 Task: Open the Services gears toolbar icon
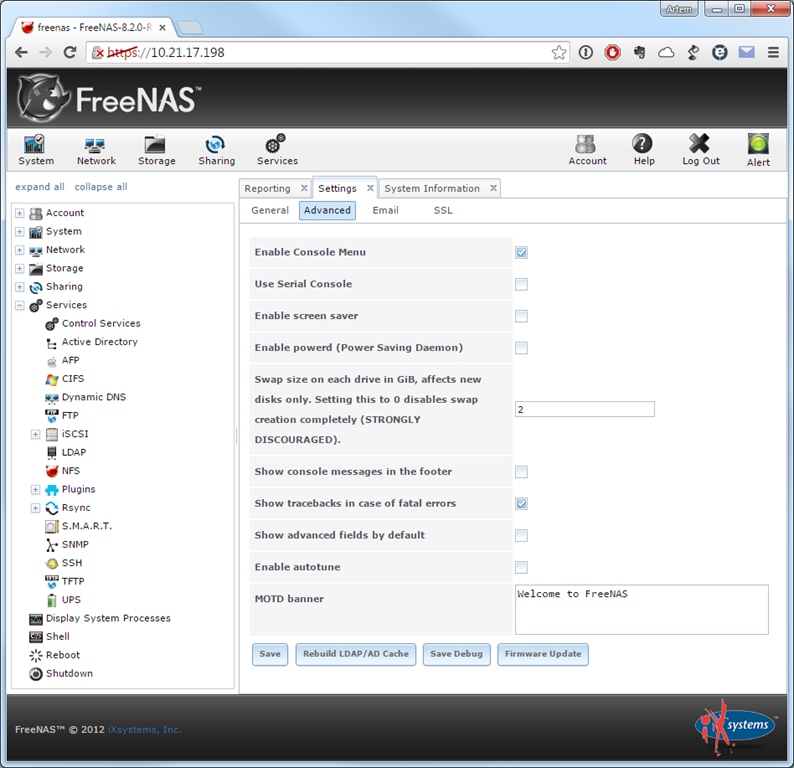point(277,150)
